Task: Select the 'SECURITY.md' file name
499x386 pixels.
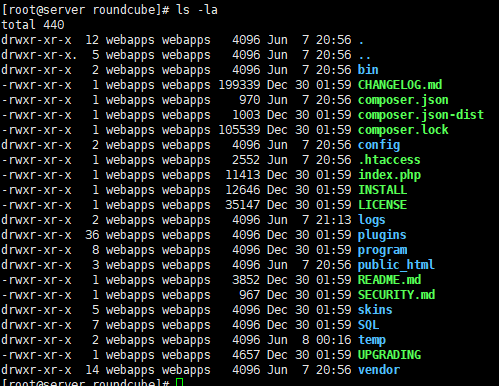Action: 396,295
